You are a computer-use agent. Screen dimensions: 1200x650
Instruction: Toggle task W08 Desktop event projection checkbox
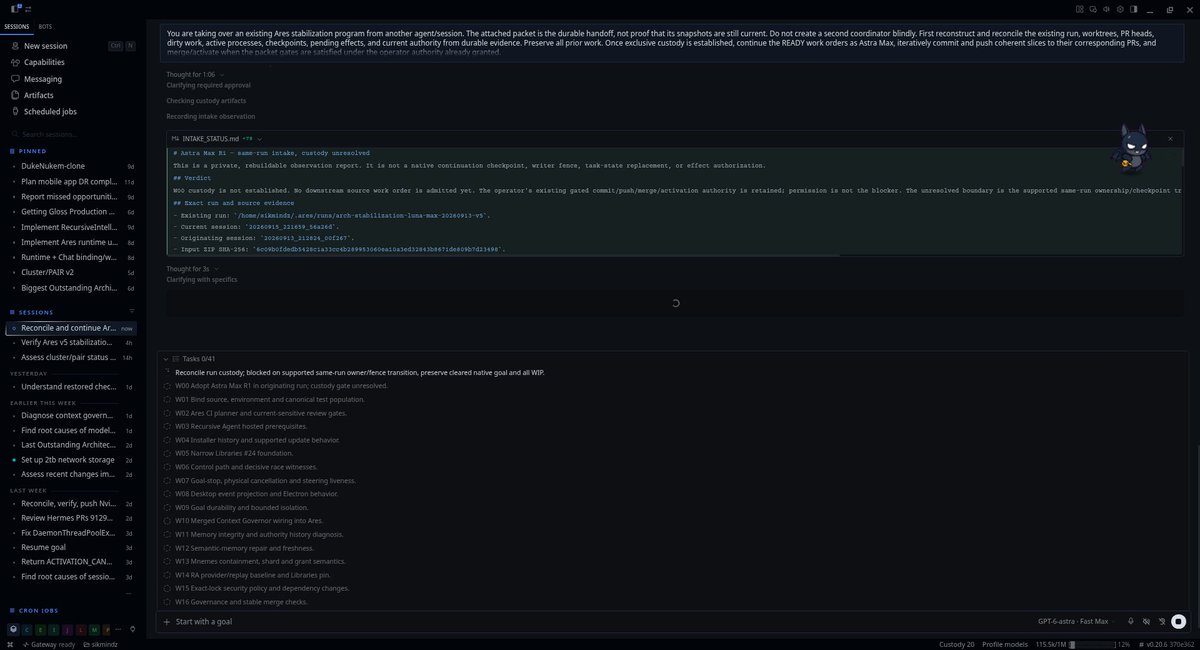167,493
